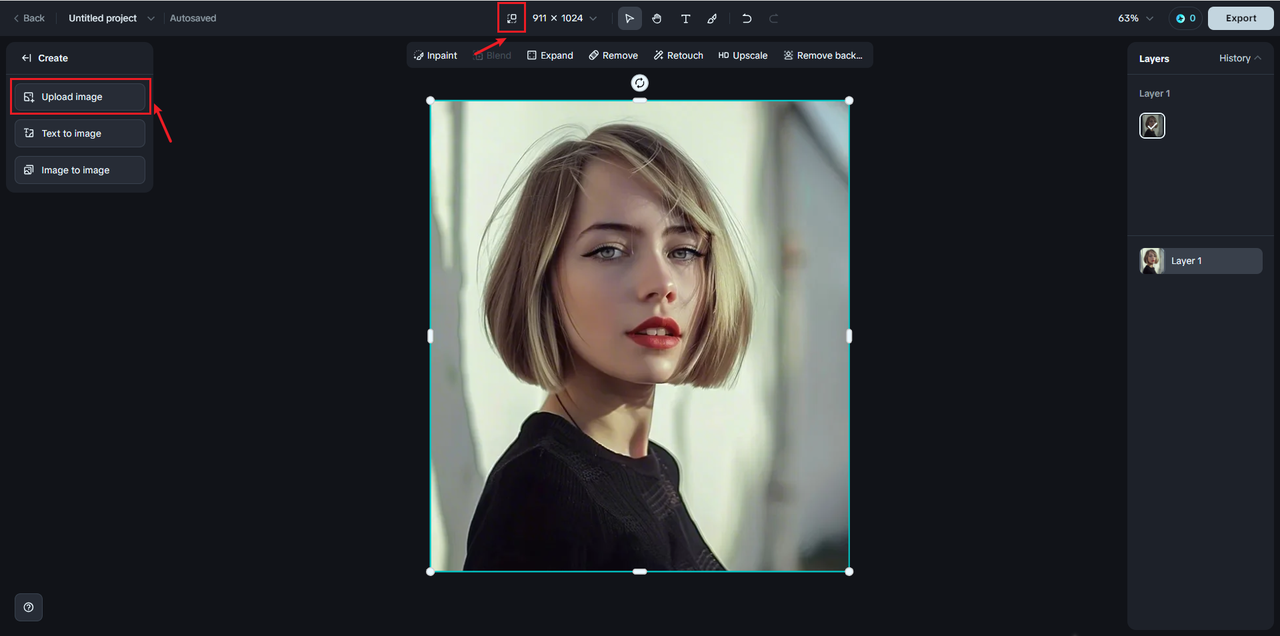
Task: Collapse the Create panel
Action: pyautogui.click(x=27, y=58)
